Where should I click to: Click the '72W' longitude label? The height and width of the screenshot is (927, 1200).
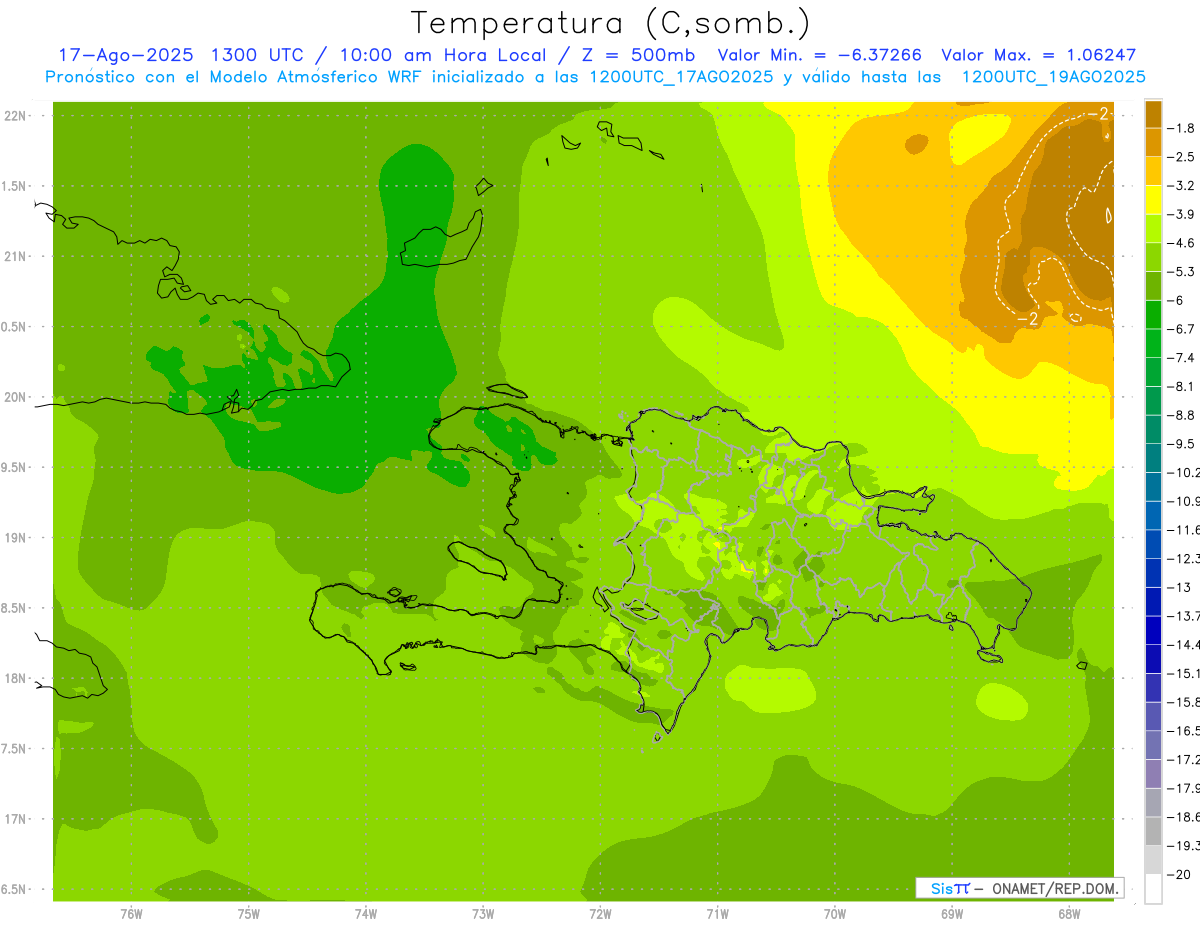(x=600, y=913)
